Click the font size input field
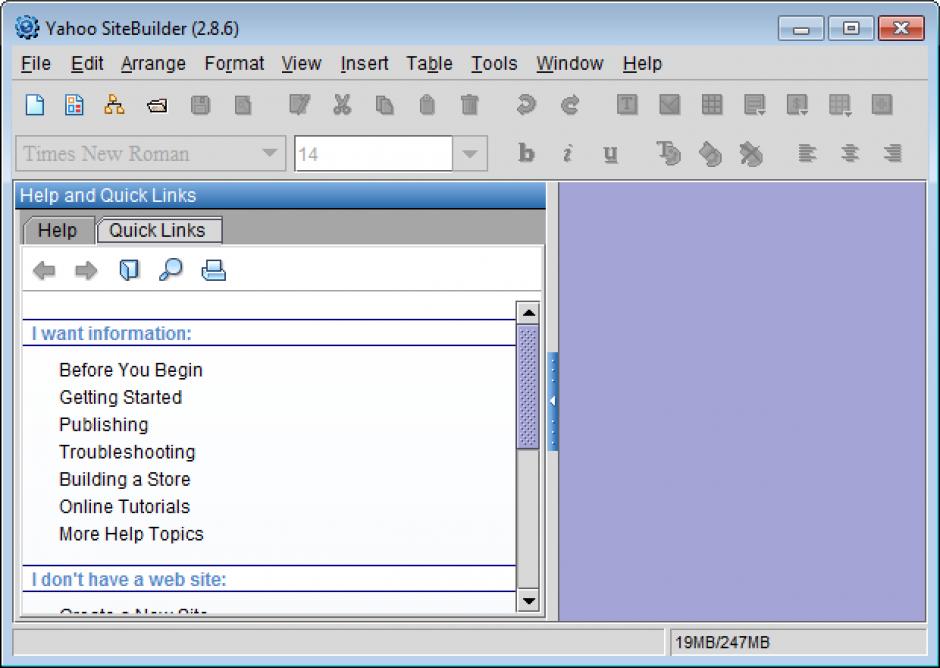 (x=373, y=154)
